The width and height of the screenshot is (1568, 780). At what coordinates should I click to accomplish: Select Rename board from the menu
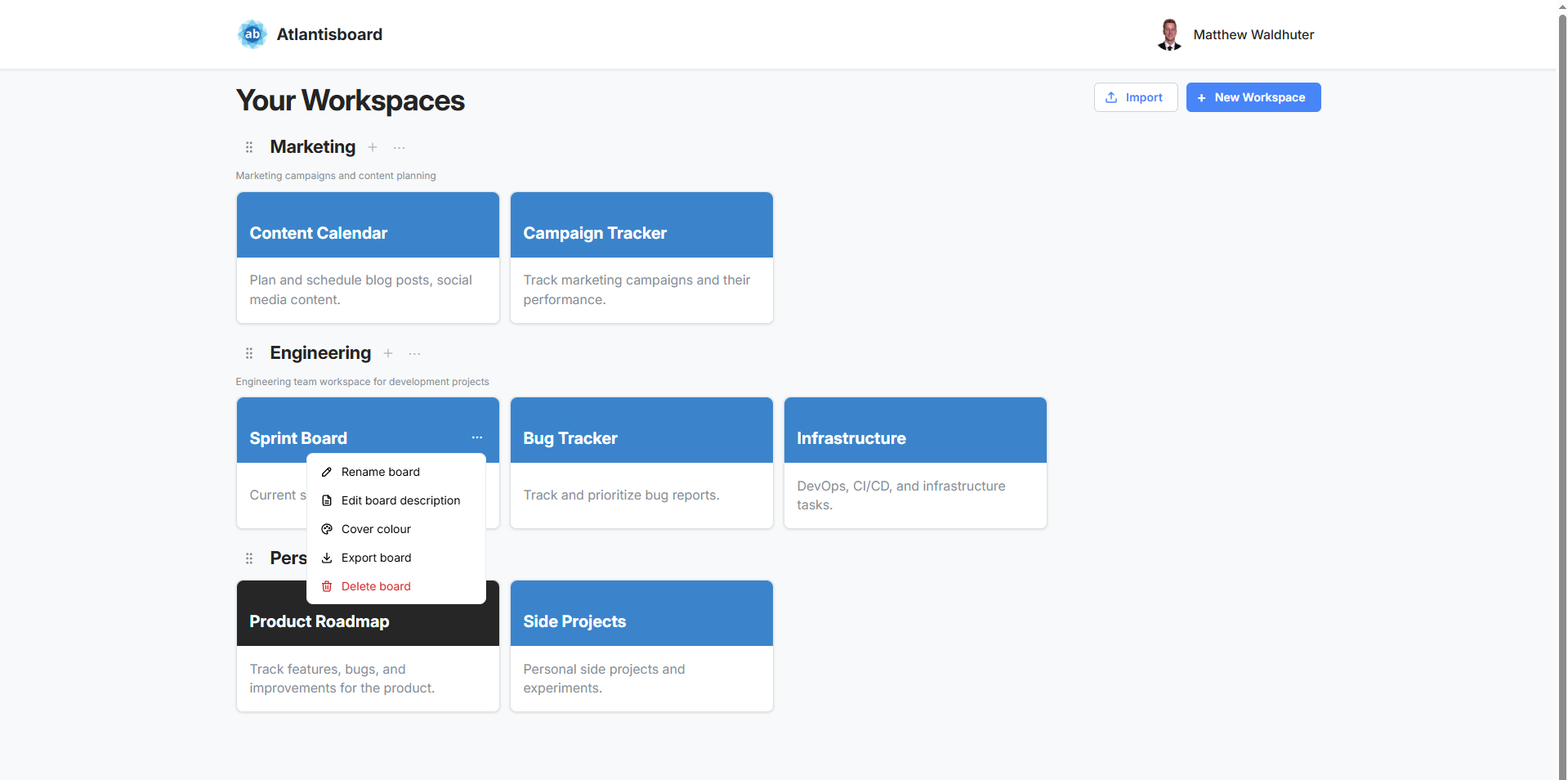396,472
